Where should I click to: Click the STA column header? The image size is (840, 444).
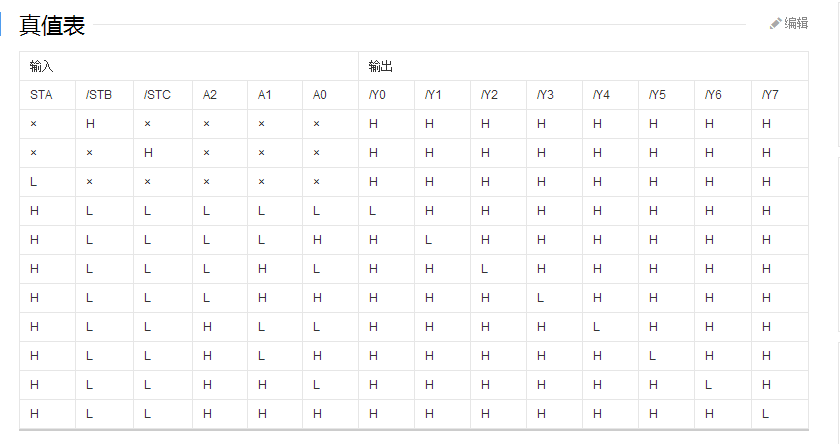click(x=41, y=95)
